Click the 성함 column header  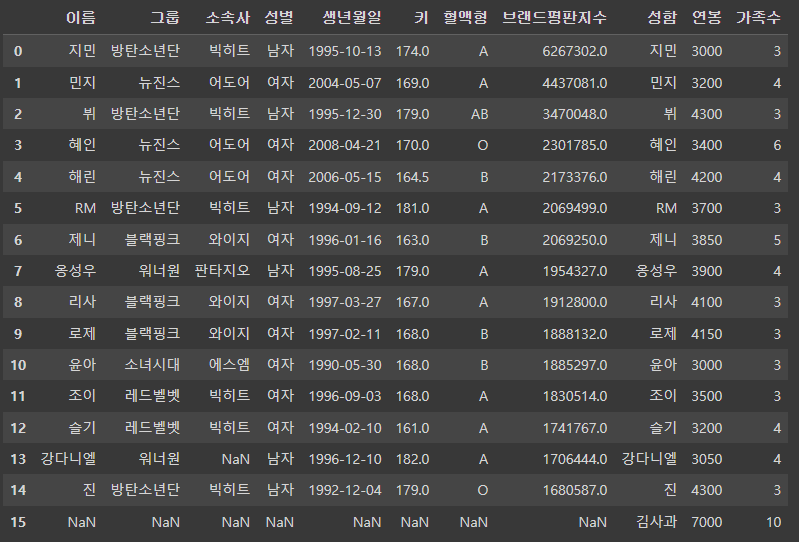click(x=662, y=18)
